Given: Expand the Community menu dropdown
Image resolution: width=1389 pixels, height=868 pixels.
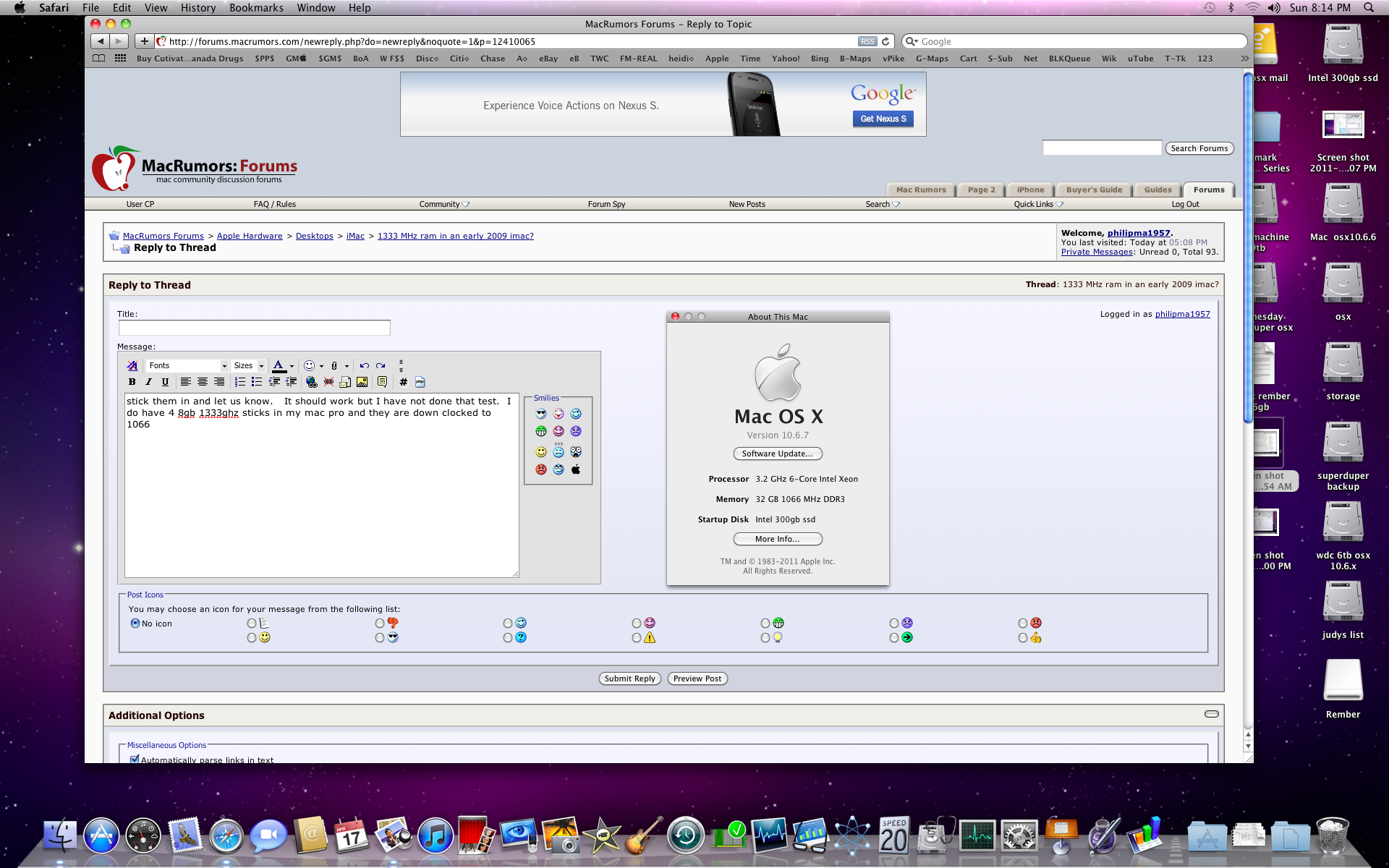Looking at the screenshot, I should tap(444, 204).
